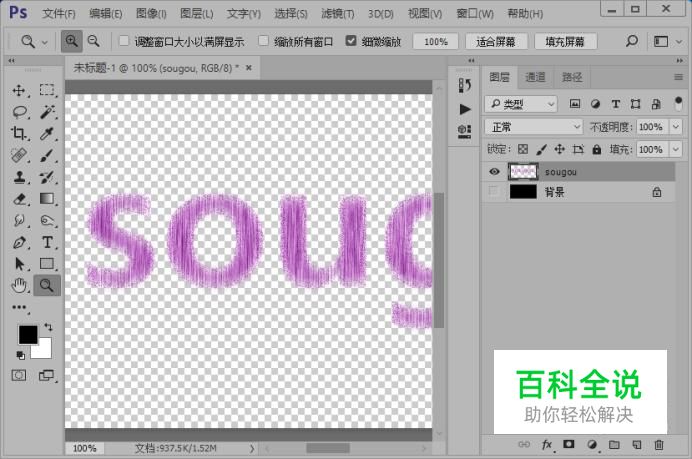
Task: Open the Filter menu
Action: point(338,14)
